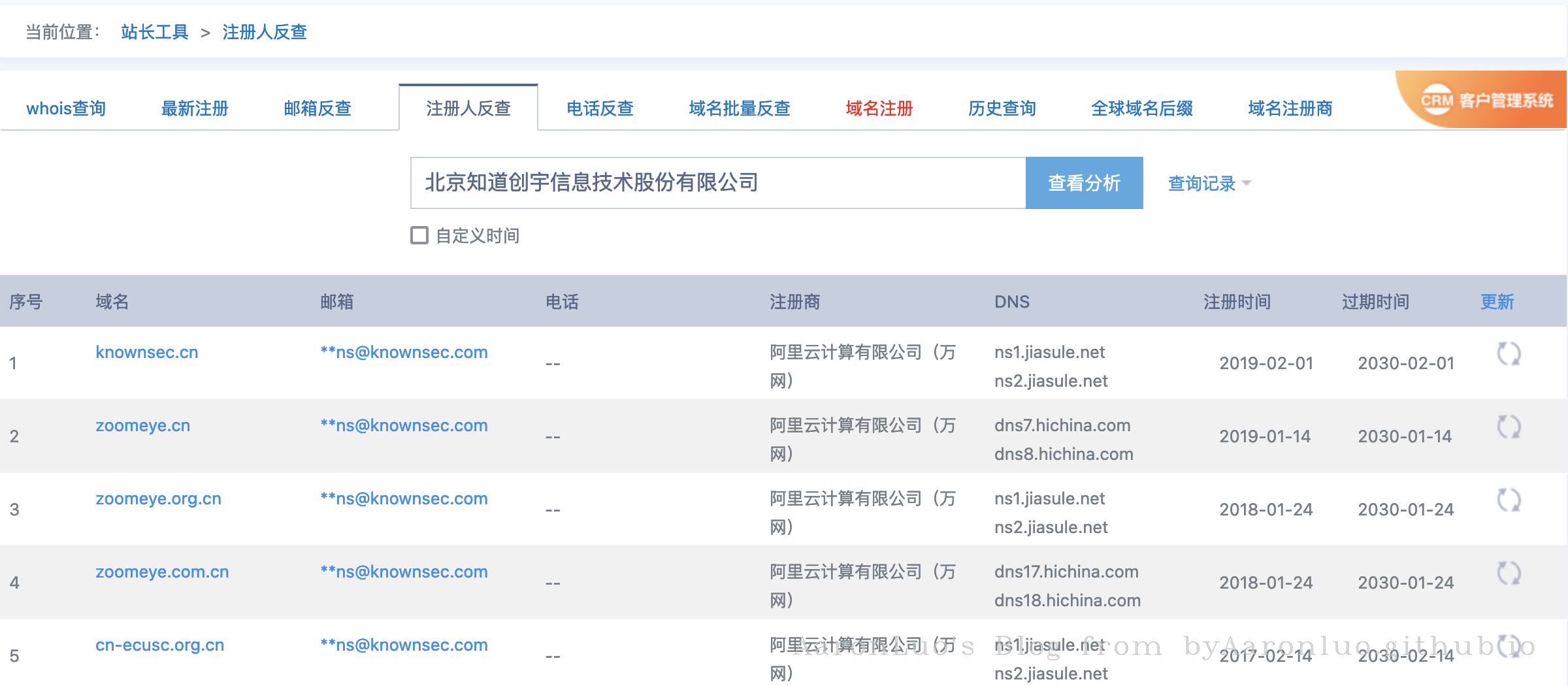Select the 电话反查 tab
The image size is (1568, 686).
(600, 108)
